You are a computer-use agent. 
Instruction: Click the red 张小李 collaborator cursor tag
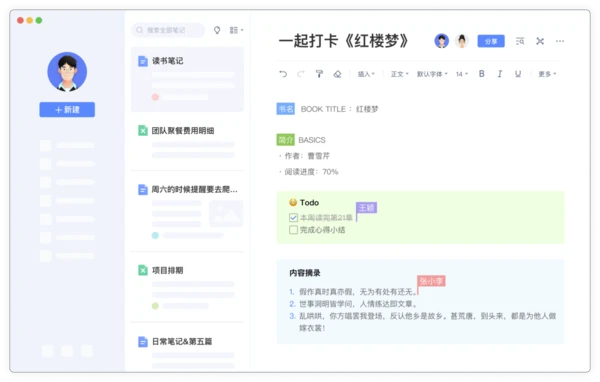pyautogui.click(x=431, y=281)
